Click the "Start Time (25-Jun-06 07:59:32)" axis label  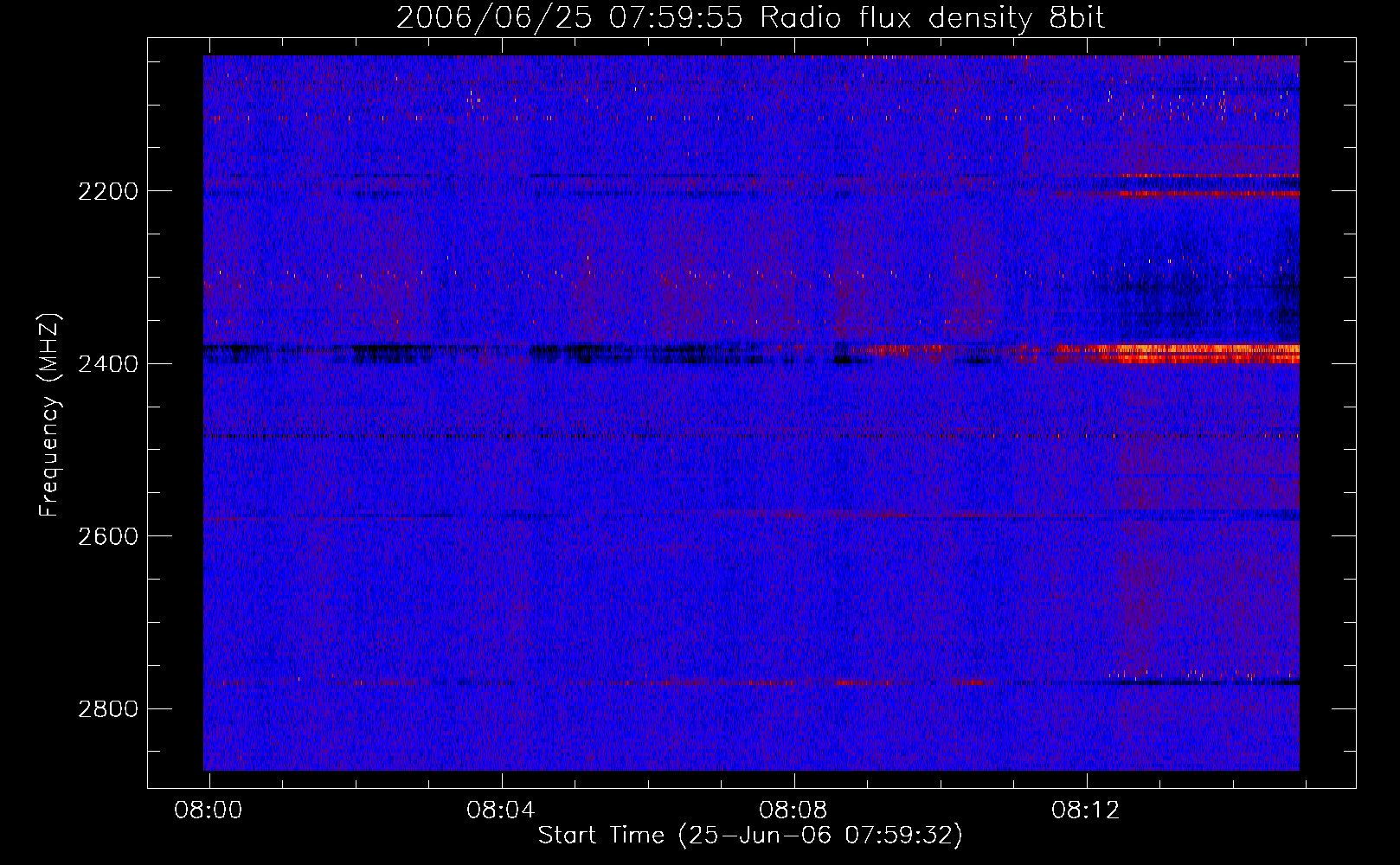click(750, 836)
